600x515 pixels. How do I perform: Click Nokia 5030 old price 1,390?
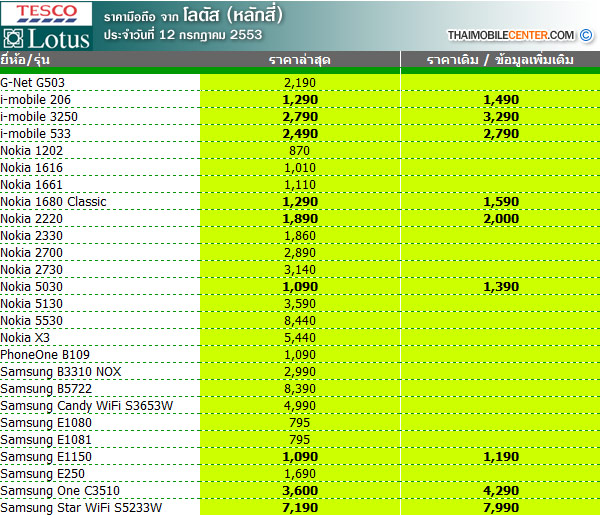pyautogui.click(x=501, y=287)
